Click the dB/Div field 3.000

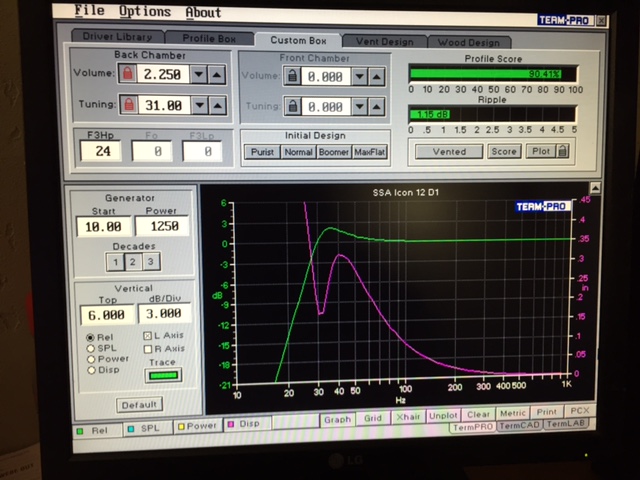(x=164, y=313)
